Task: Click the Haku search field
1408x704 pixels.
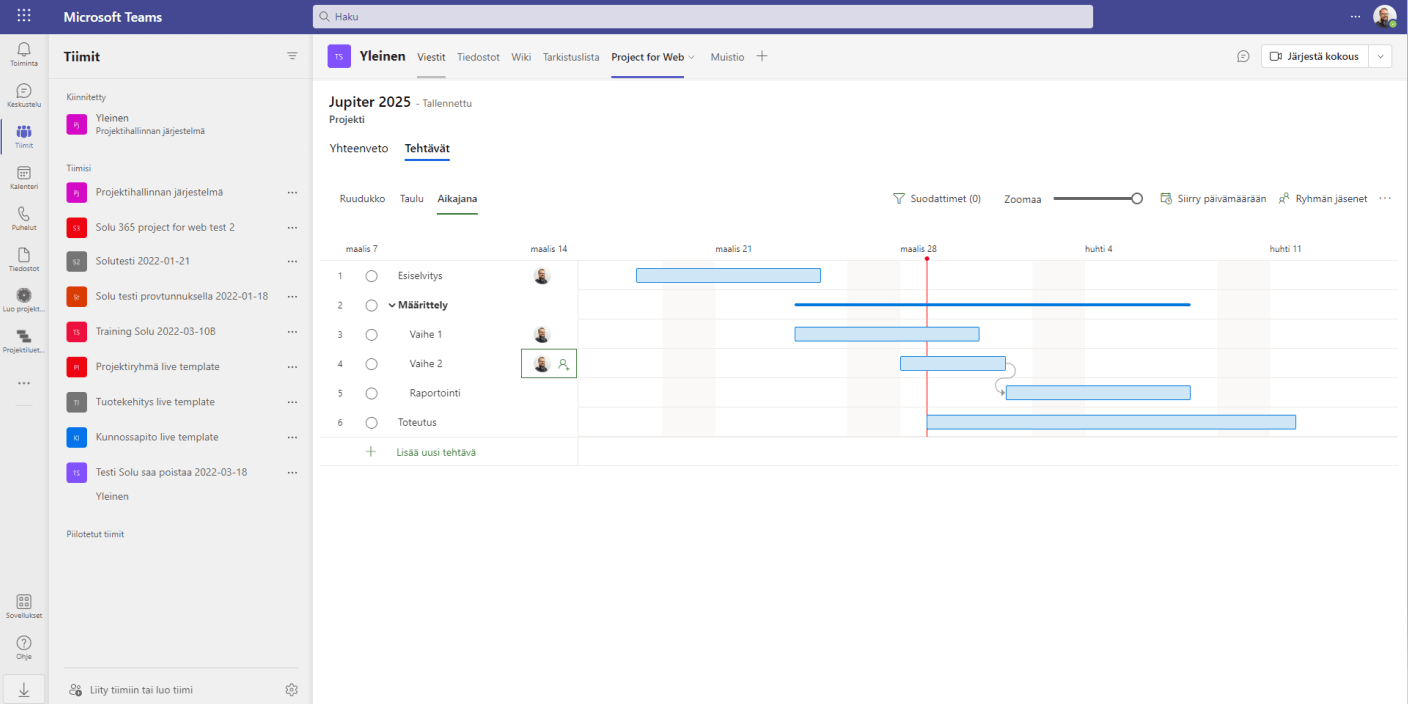Action: pyautogui.click(x=703, y=16)
